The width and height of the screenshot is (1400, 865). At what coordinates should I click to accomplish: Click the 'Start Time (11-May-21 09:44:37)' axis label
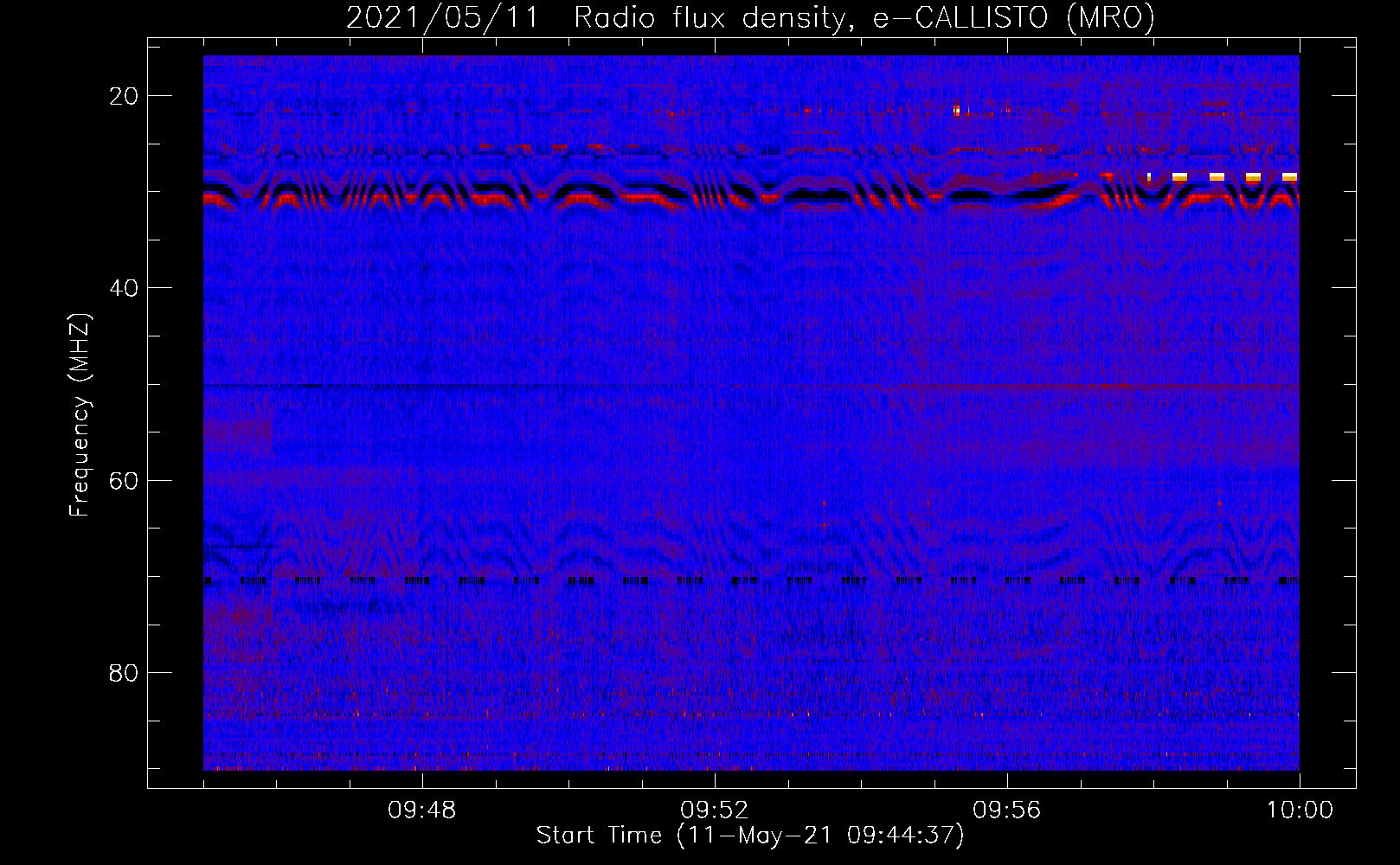750,836
